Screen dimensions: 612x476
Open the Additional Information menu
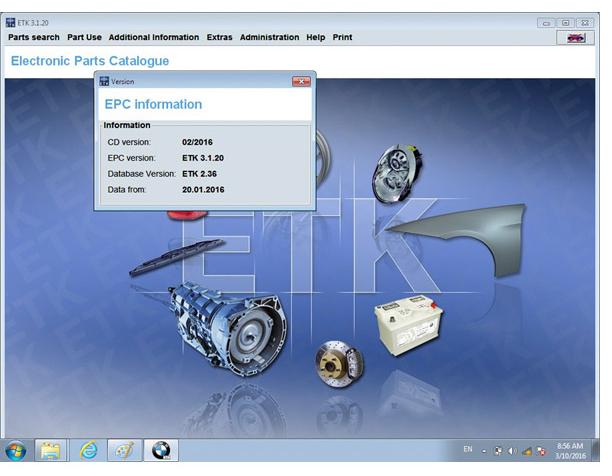click(154, 37)
